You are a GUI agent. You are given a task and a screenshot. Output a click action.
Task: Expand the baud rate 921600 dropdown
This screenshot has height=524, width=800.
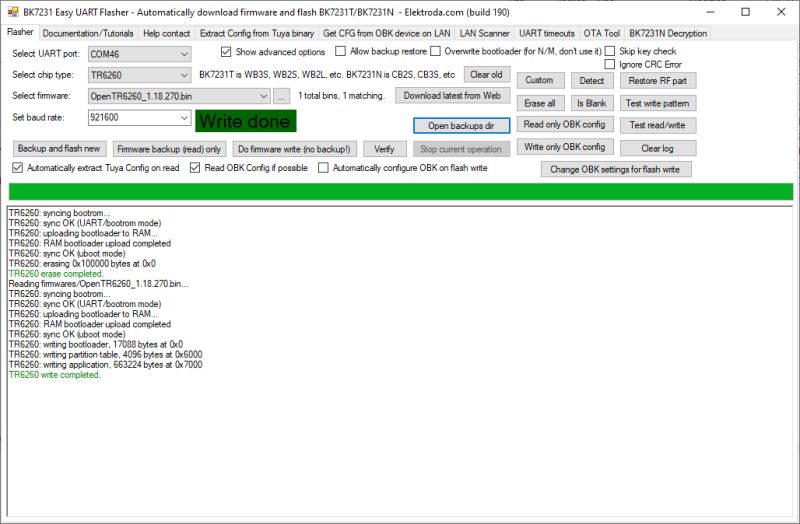pos(184,118)
